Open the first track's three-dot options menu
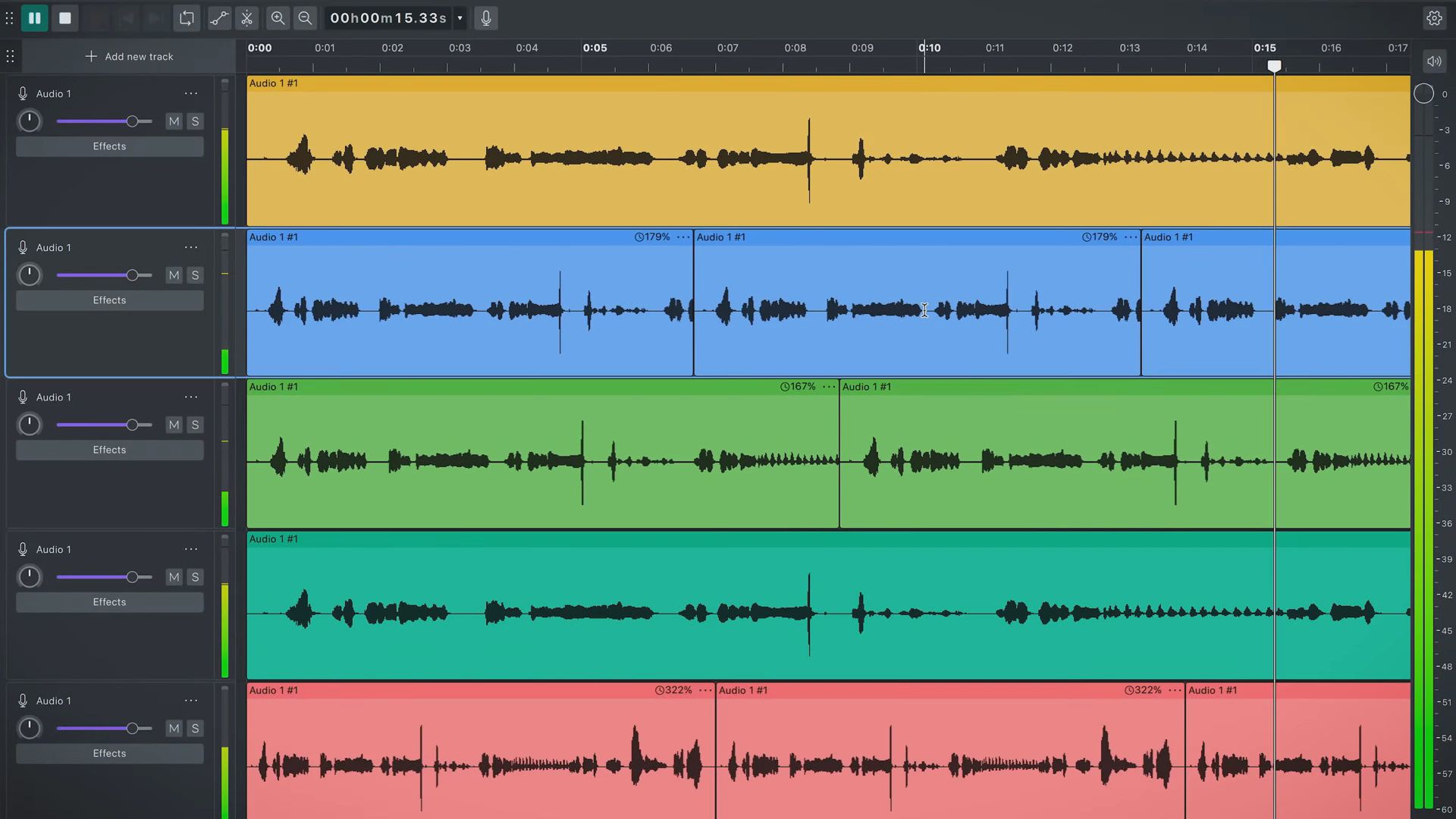Viewport: 1456px width, 819px height. coord(191,94)
